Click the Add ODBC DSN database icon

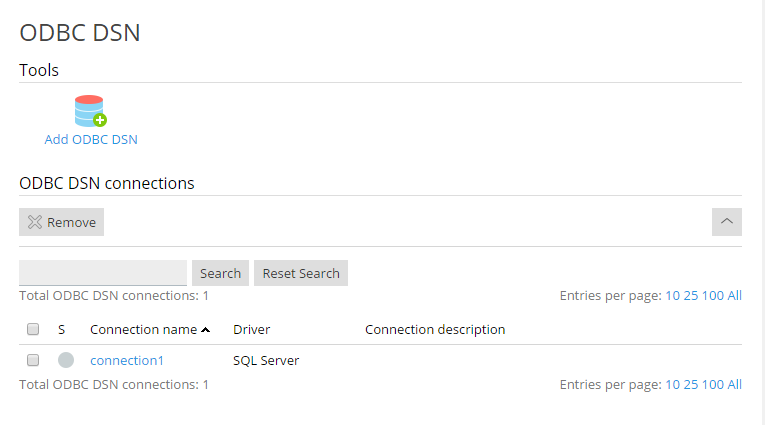pos(90,111)
